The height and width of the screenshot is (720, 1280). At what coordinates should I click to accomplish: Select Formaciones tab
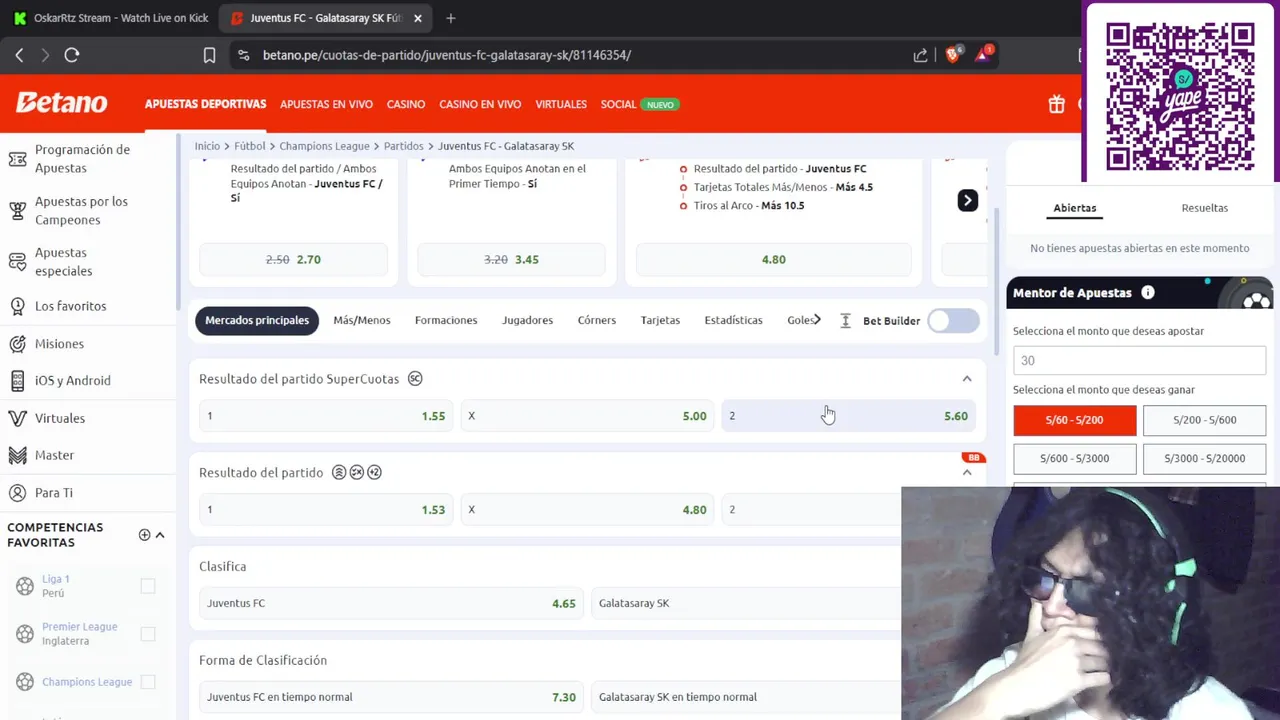[x=446, y=320]
